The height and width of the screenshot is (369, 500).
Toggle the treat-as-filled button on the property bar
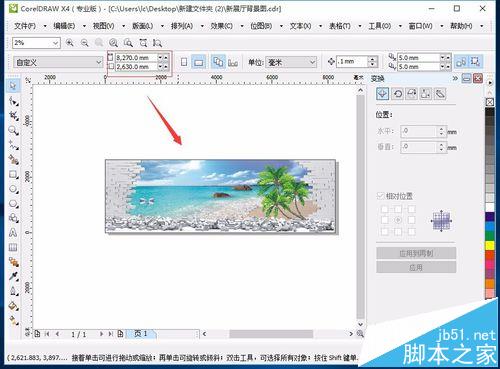pos(475,62)
